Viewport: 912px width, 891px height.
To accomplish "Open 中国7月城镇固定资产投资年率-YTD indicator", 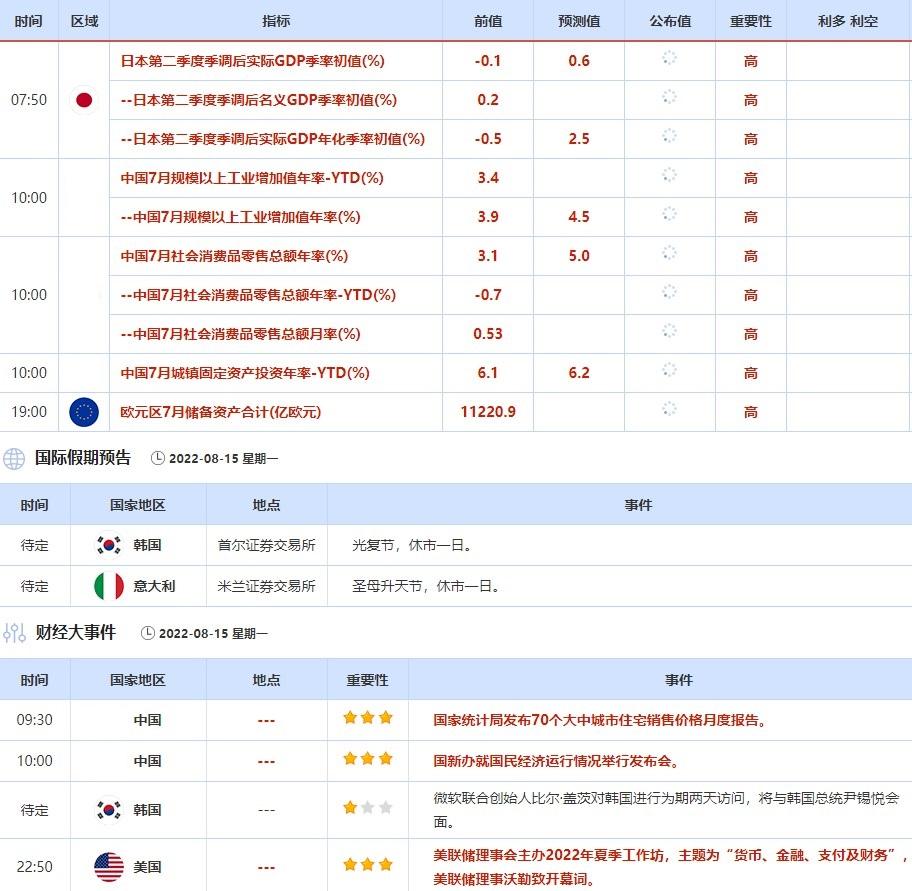I will click(245, 373).
